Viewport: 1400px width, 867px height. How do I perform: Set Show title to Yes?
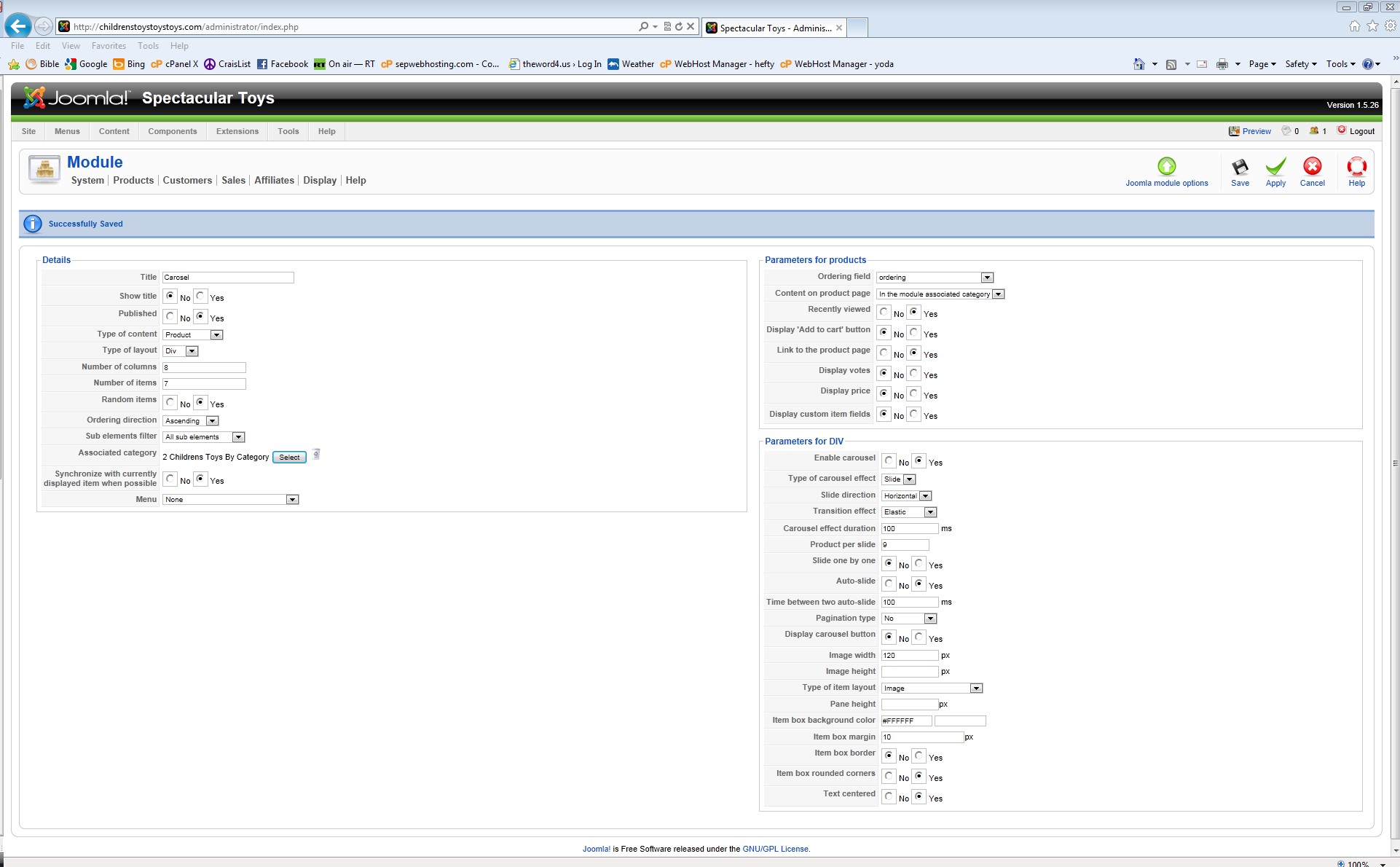[x=200, y=296]
